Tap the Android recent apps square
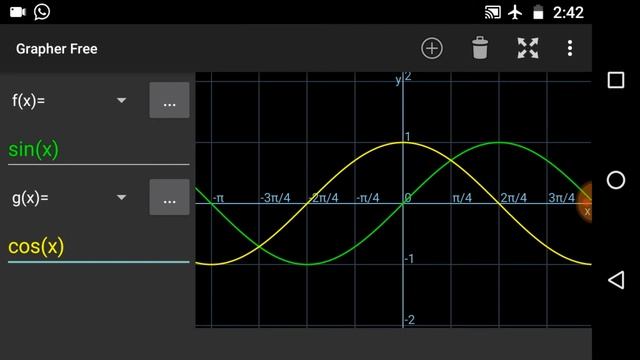640x360 pixels. pyautogui.click(x=616, y=80)
